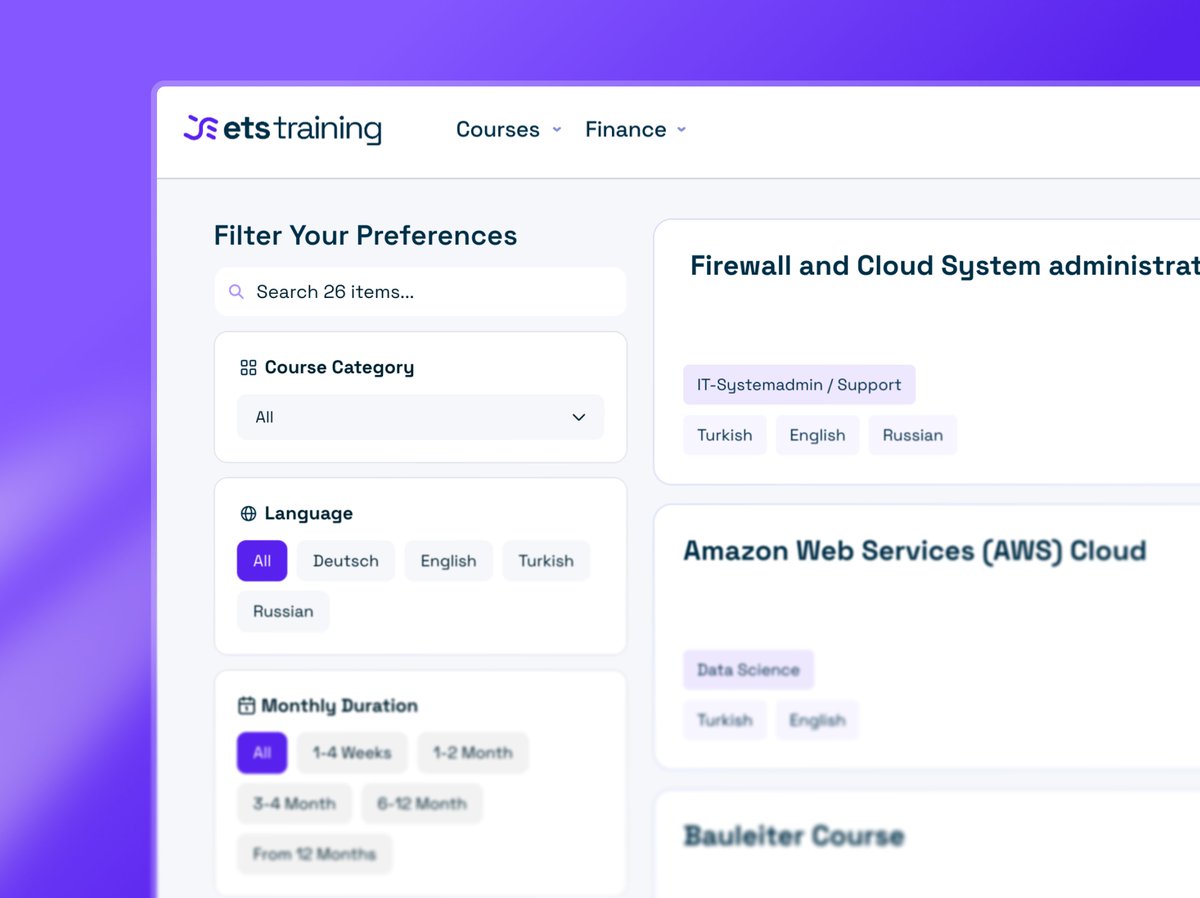The image size is (1200, 898).
Task: Expand the Finance dropdown chevron
Action: click(681, 130)
